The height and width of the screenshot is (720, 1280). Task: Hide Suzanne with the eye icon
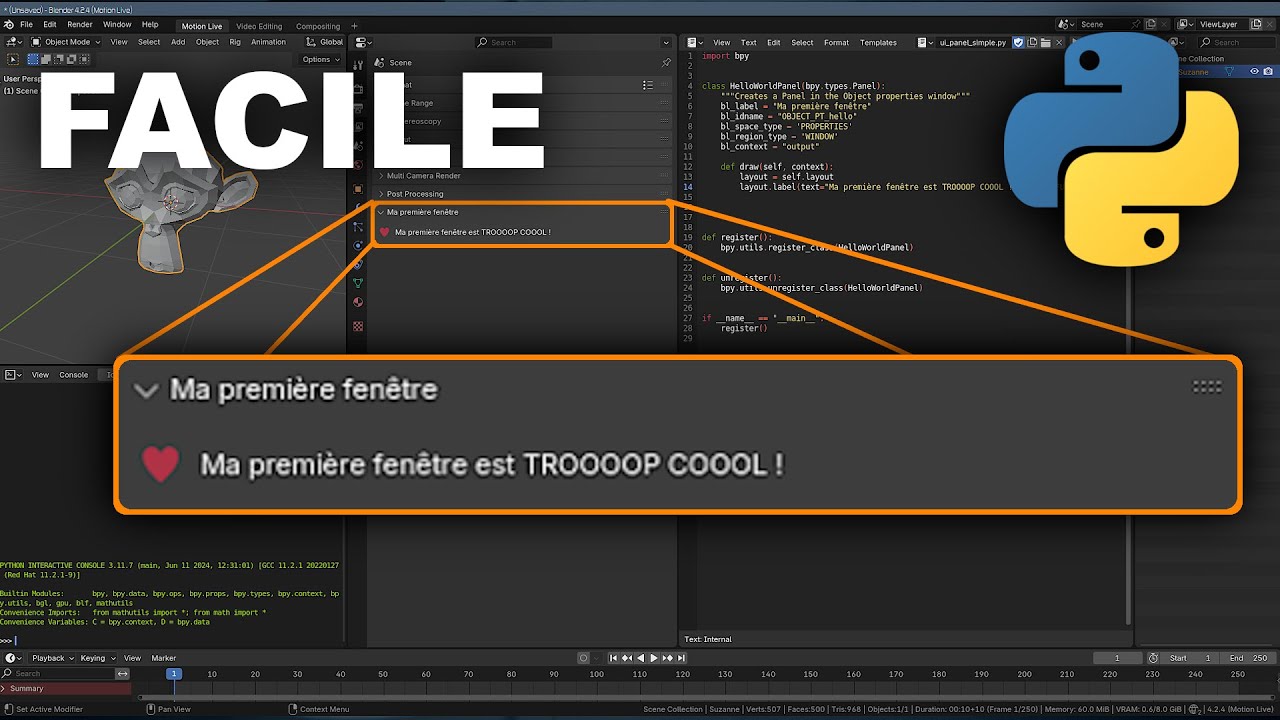coord(1254,72)
